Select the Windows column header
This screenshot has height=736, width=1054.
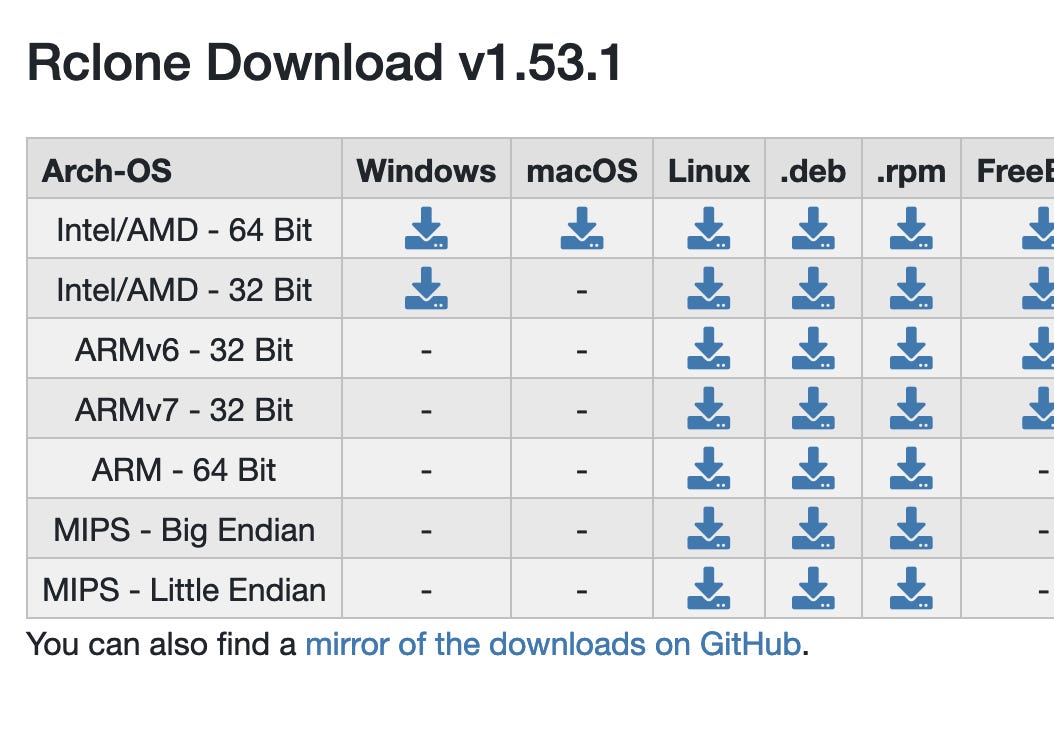[425, 170]
